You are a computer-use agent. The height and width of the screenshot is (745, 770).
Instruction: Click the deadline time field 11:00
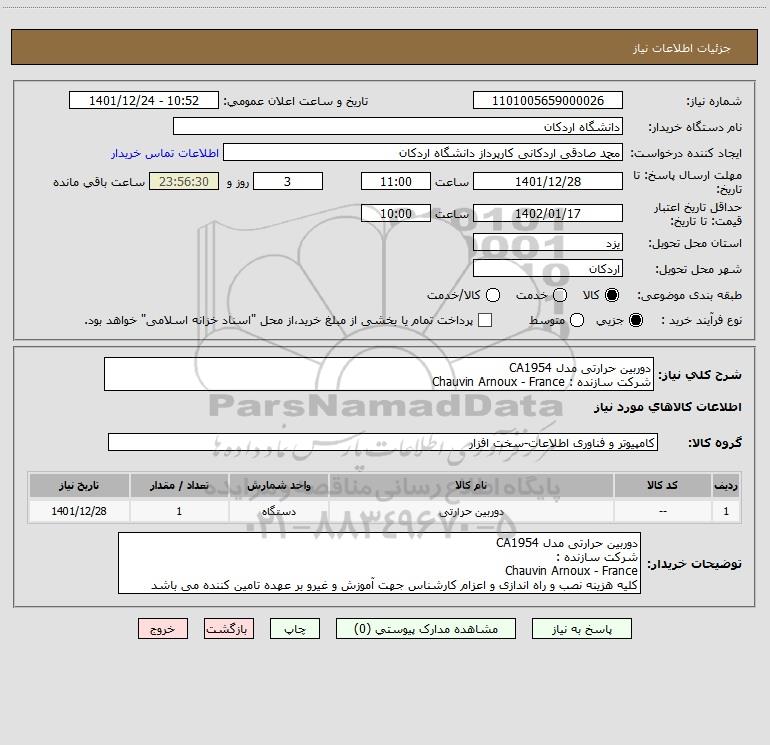click(396, 181)
